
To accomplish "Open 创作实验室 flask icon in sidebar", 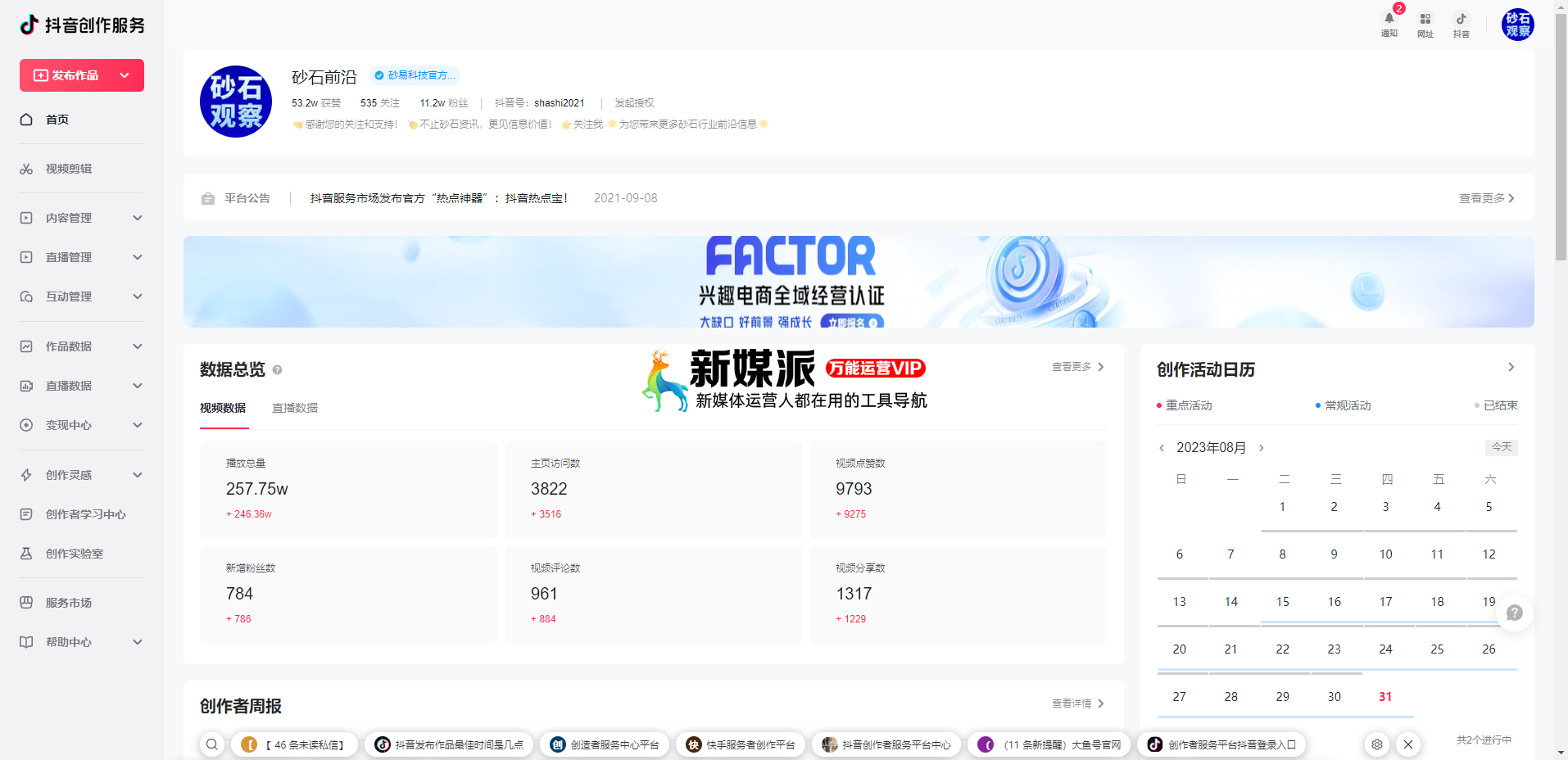I will pyautogui.click(x=26, y=554).
